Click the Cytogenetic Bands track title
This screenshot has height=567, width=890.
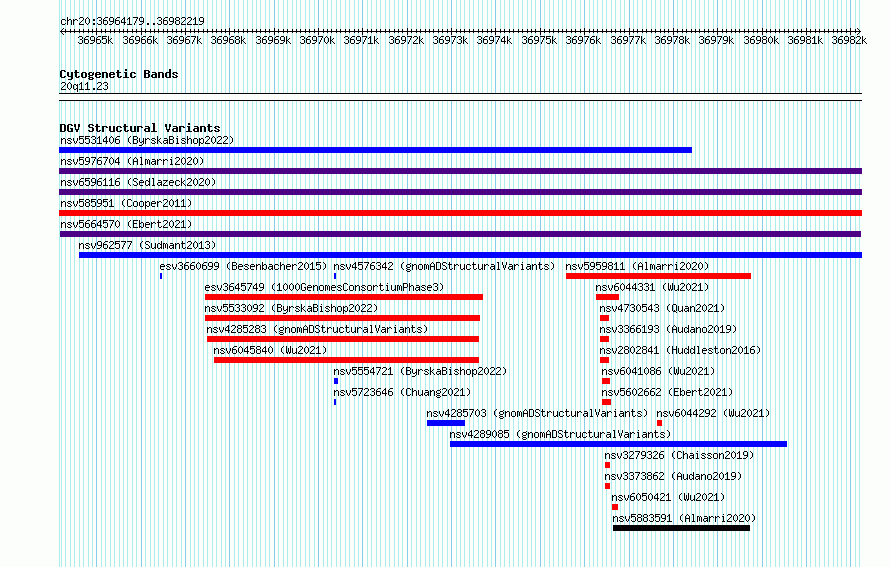click(119, 74)
